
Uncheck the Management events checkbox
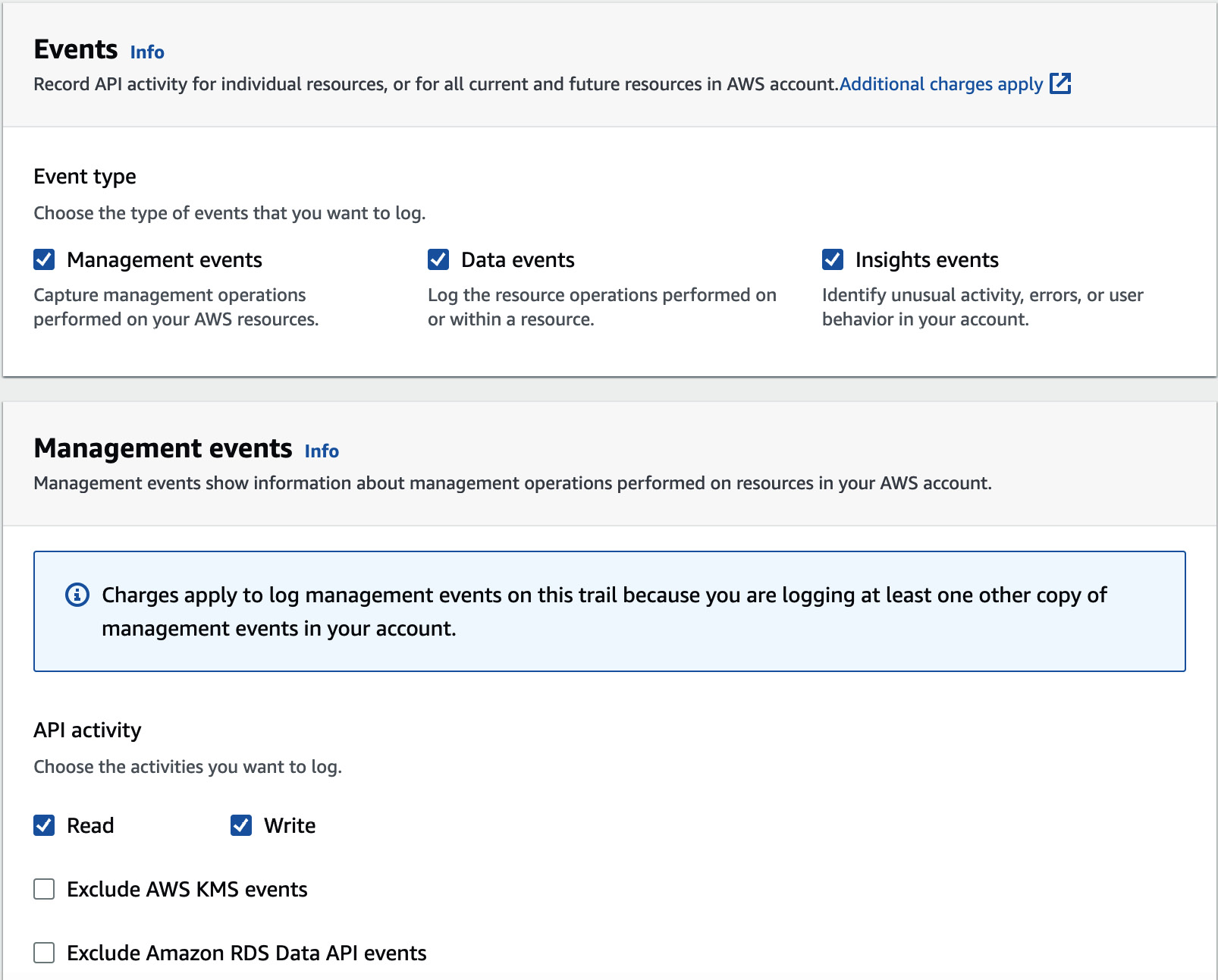coord(44,259)
